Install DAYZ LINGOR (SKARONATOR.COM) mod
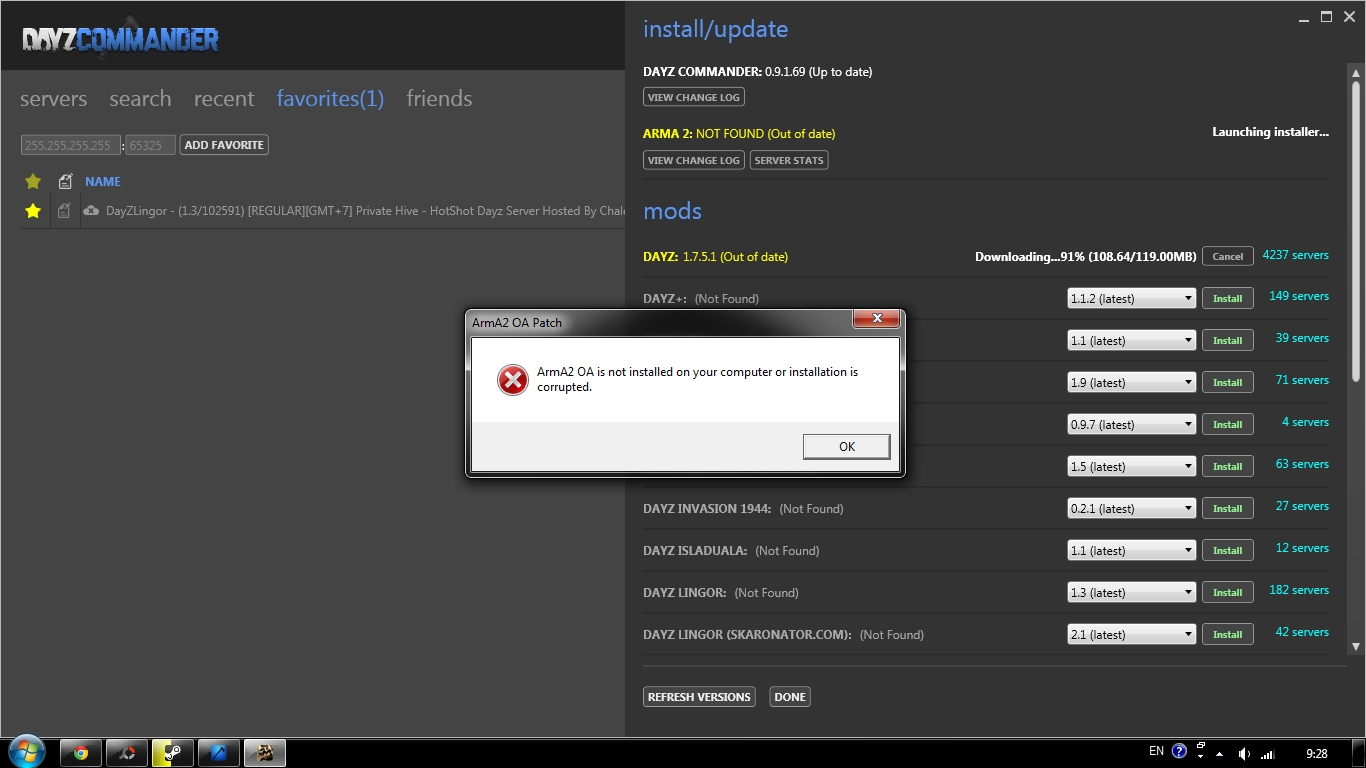This screenshot has width=1366, height=768. [1228, 634]
